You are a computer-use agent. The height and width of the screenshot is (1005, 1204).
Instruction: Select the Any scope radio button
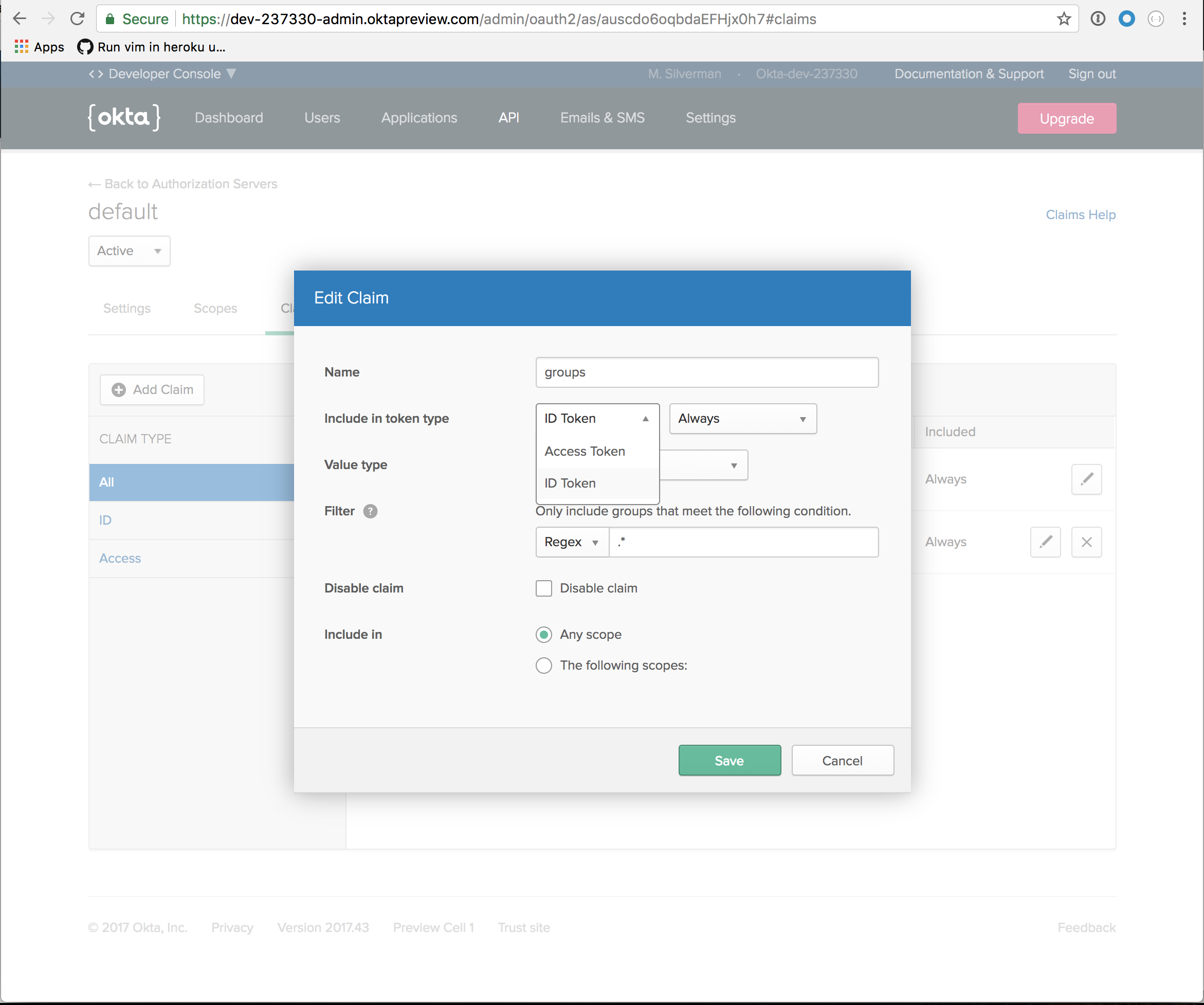pos(543,635)
